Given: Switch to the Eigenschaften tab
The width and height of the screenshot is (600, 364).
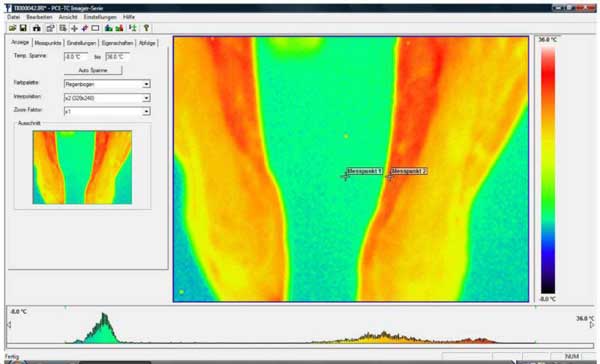Looking at the screenshot, I should [118, 43].
